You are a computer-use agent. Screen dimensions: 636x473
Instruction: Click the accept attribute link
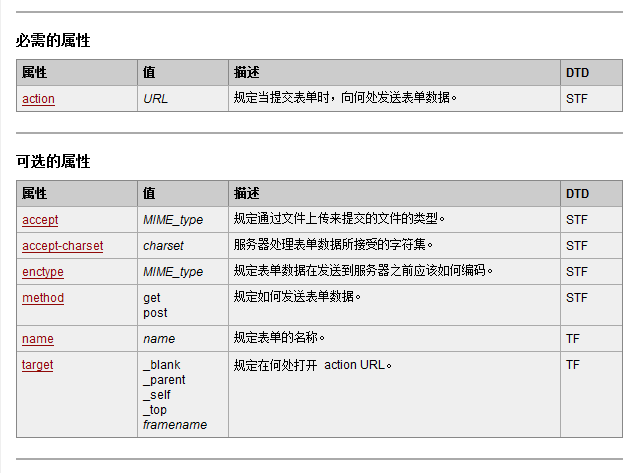point(40,220)
